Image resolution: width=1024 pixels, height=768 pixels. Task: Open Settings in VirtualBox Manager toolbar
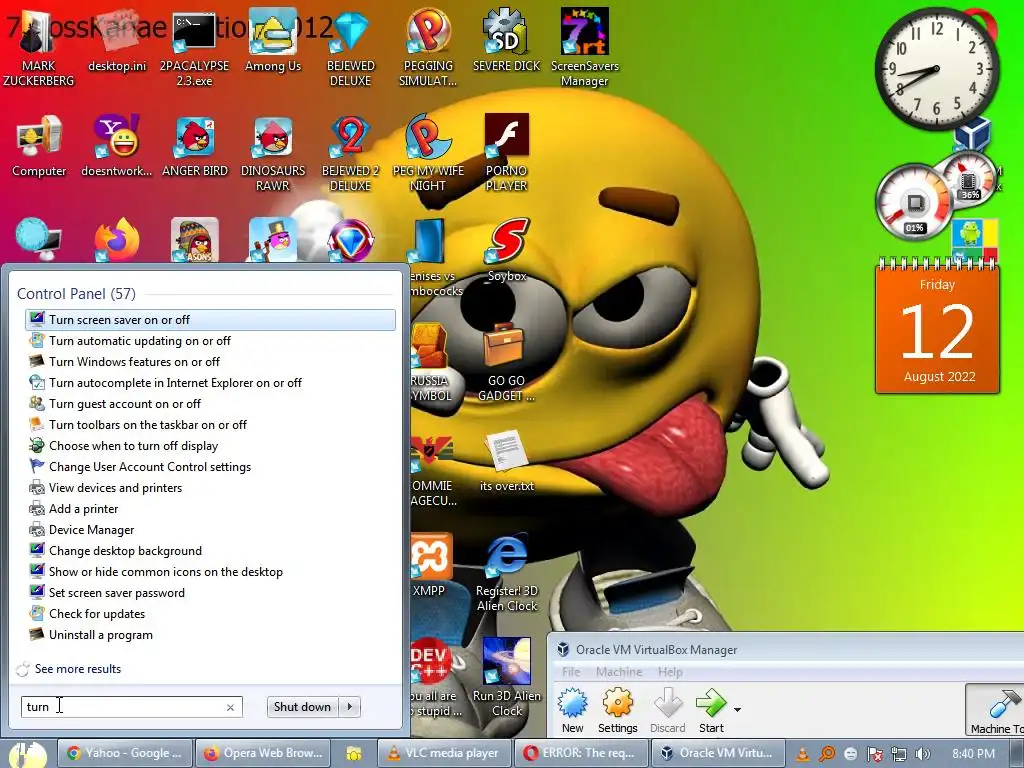(617, 711)
